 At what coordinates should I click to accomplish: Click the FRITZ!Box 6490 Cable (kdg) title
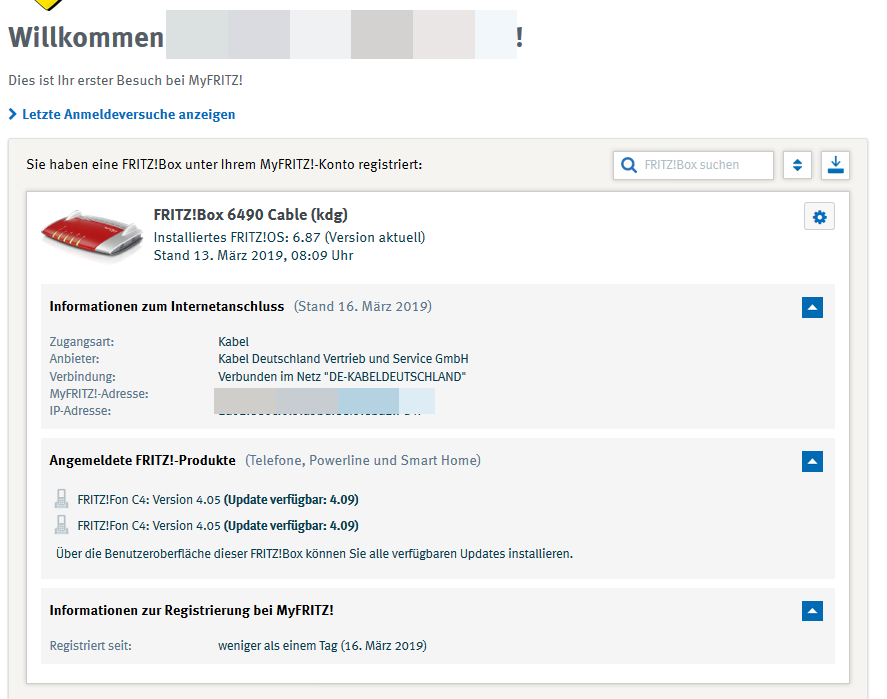pos(250,215)
